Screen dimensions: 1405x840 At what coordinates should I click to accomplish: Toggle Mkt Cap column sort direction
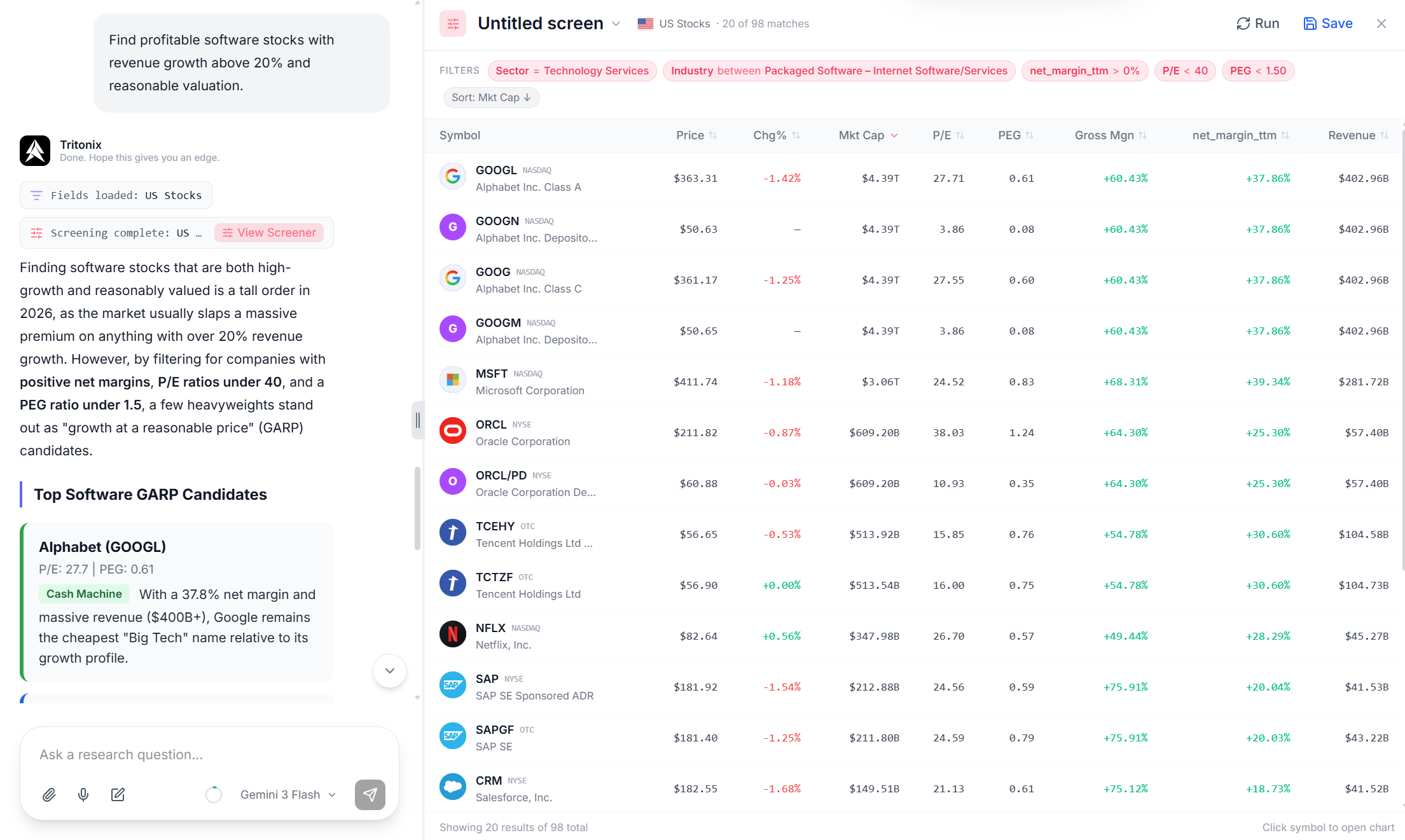pyautogui.click(x=868, y=135)
